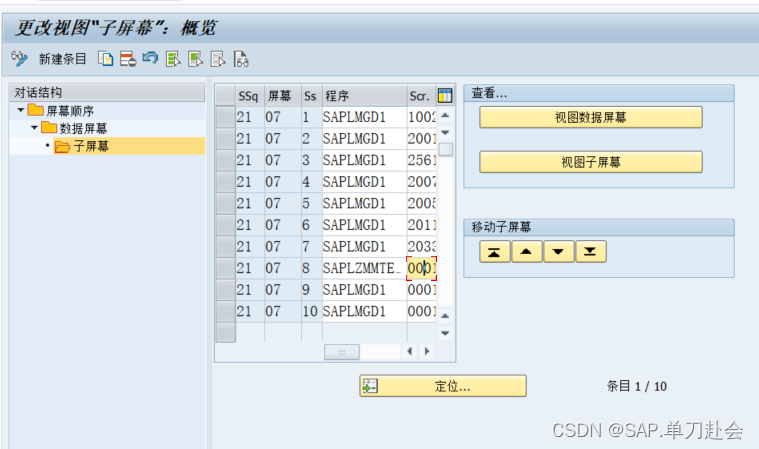Click the delete row icon in the toolbar
The width and height of the screenshot is (759, 449).
click(x=128, y=59)
